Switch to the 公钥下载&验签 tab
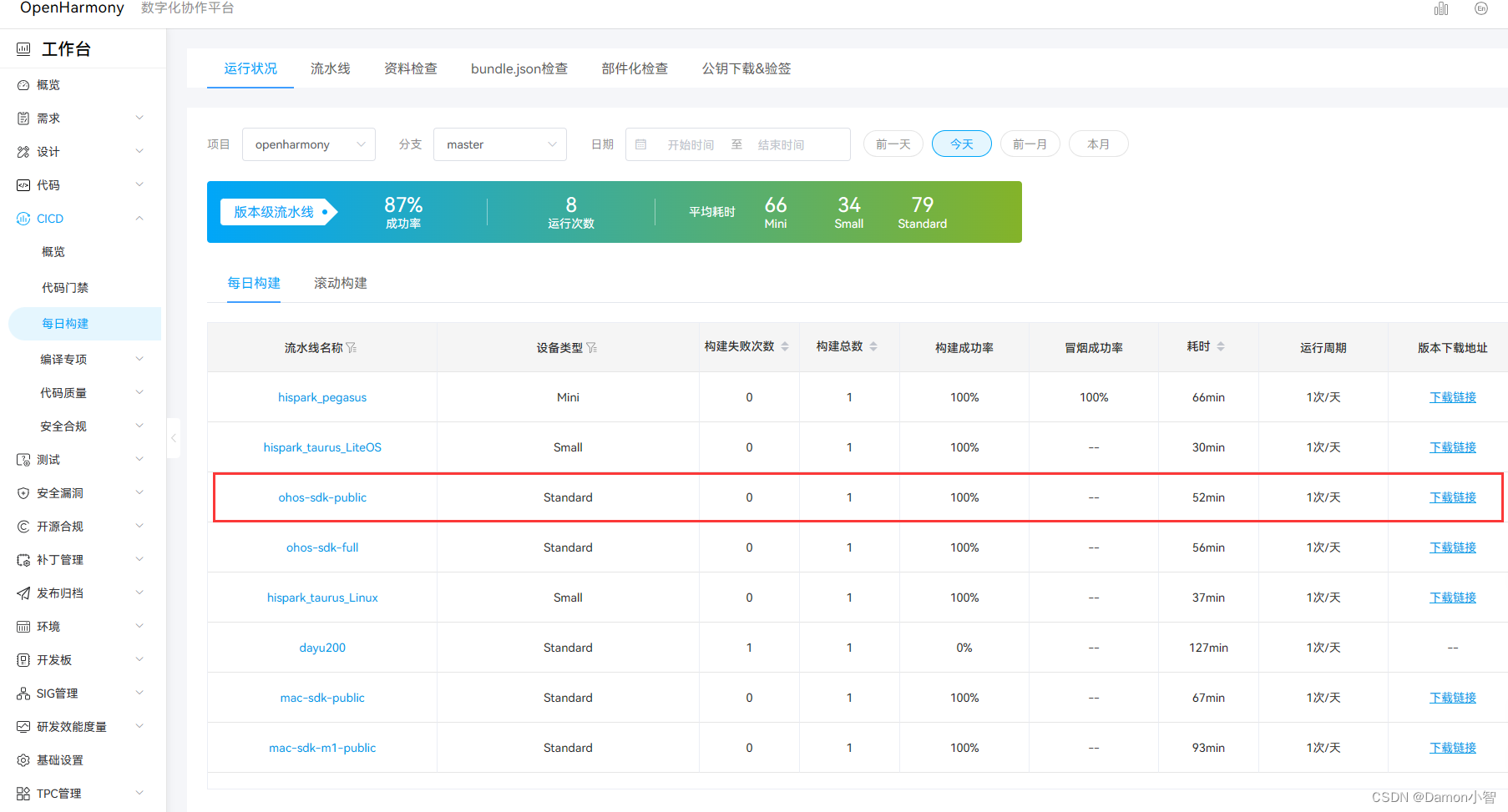This screenshot has height=812, width=1508. point(746,68)
